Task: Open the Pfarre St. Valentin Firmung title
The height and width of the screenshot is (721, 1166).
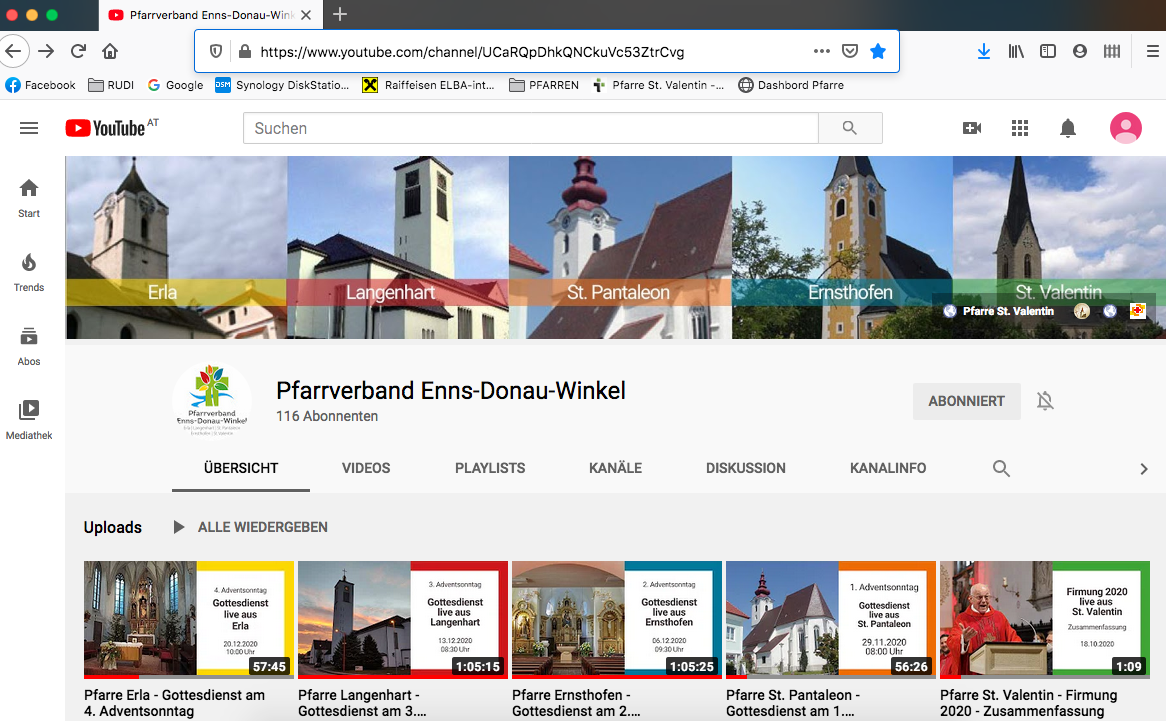Action: point(1028,703)
